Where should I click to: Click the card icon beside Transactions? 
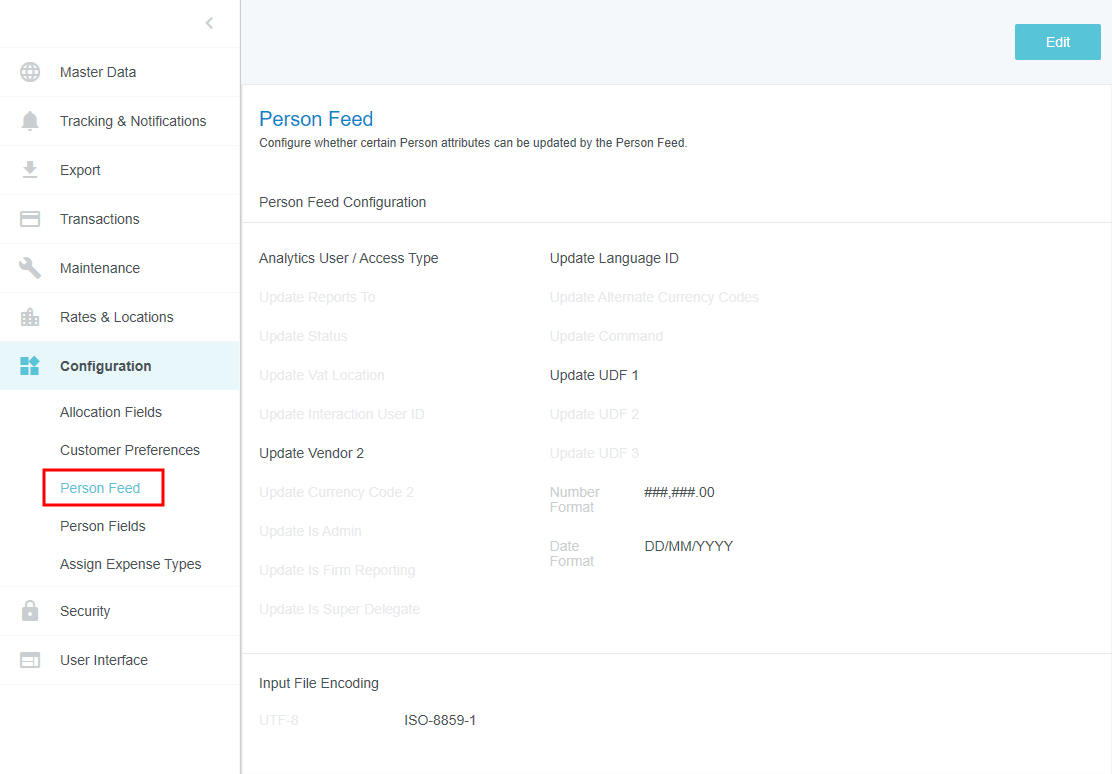click(x=30, y=219)
